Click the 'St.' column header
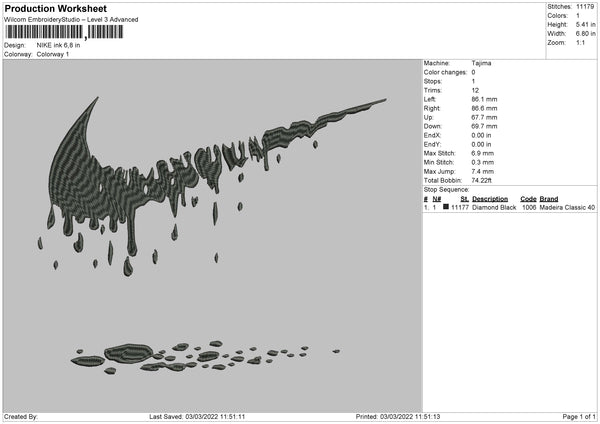 point(465,199)
